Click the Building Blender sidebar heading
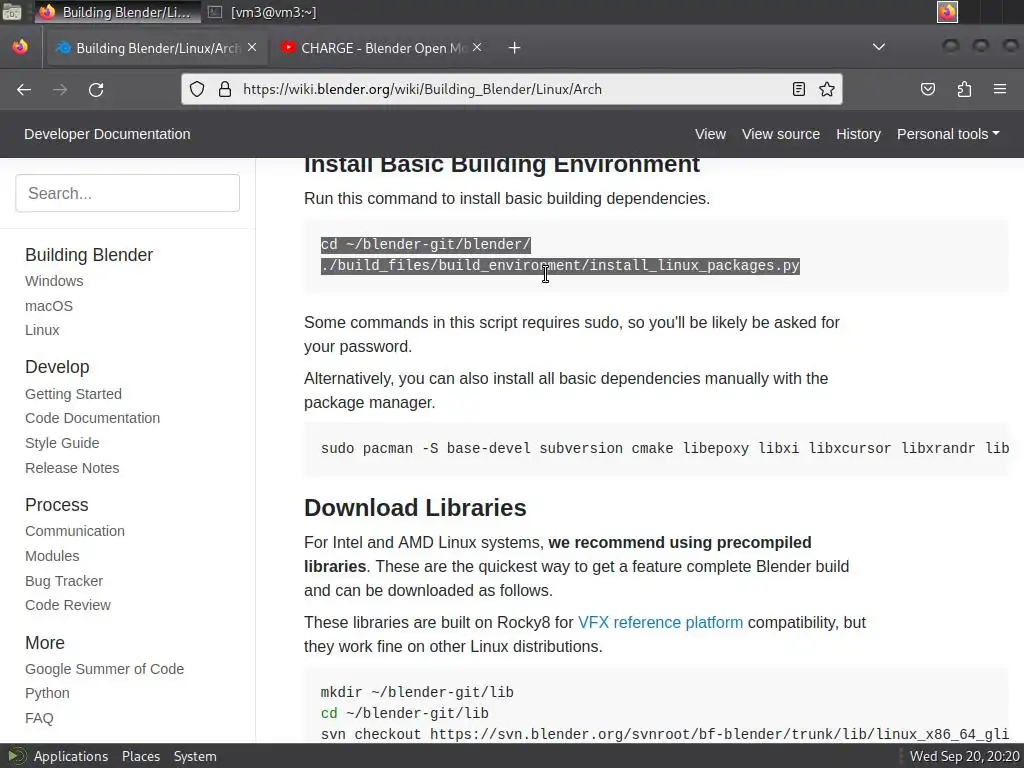1024x768 pixels. click(x=89, y=255)
